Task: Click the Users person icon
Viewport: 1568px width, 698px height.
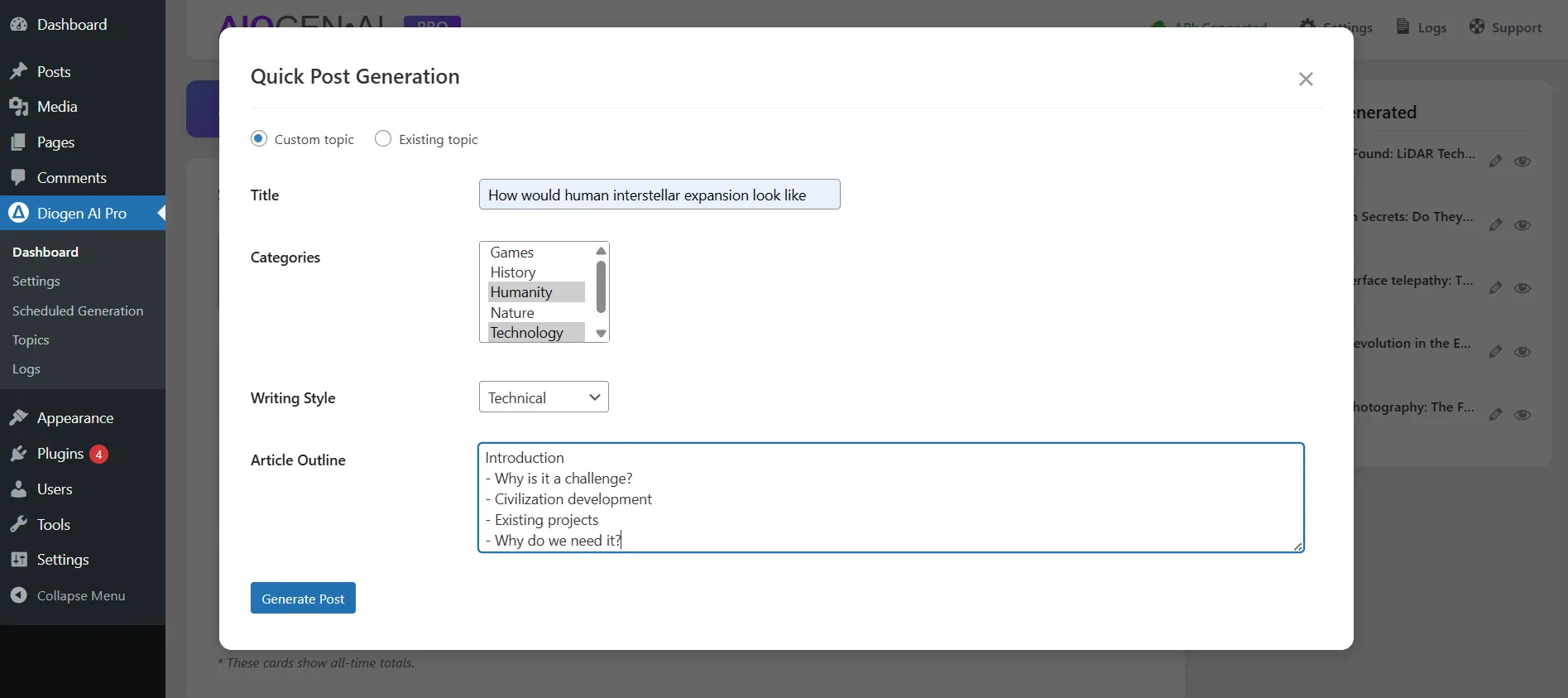Action: [x=18, y=489]
